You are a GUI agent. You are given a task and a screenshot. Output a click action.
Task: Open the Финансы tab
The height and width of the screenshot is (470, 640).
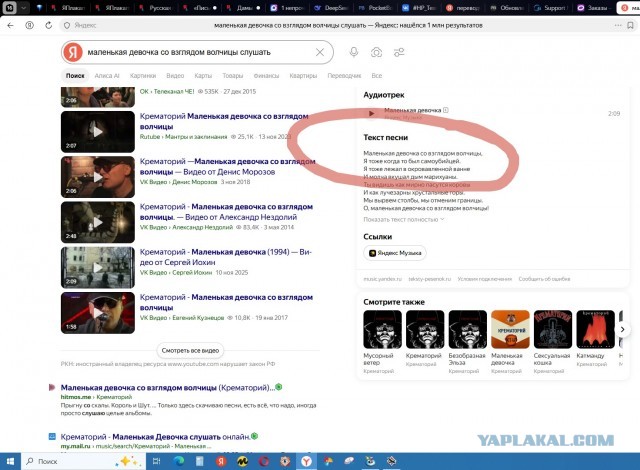(x=266, y=76)
